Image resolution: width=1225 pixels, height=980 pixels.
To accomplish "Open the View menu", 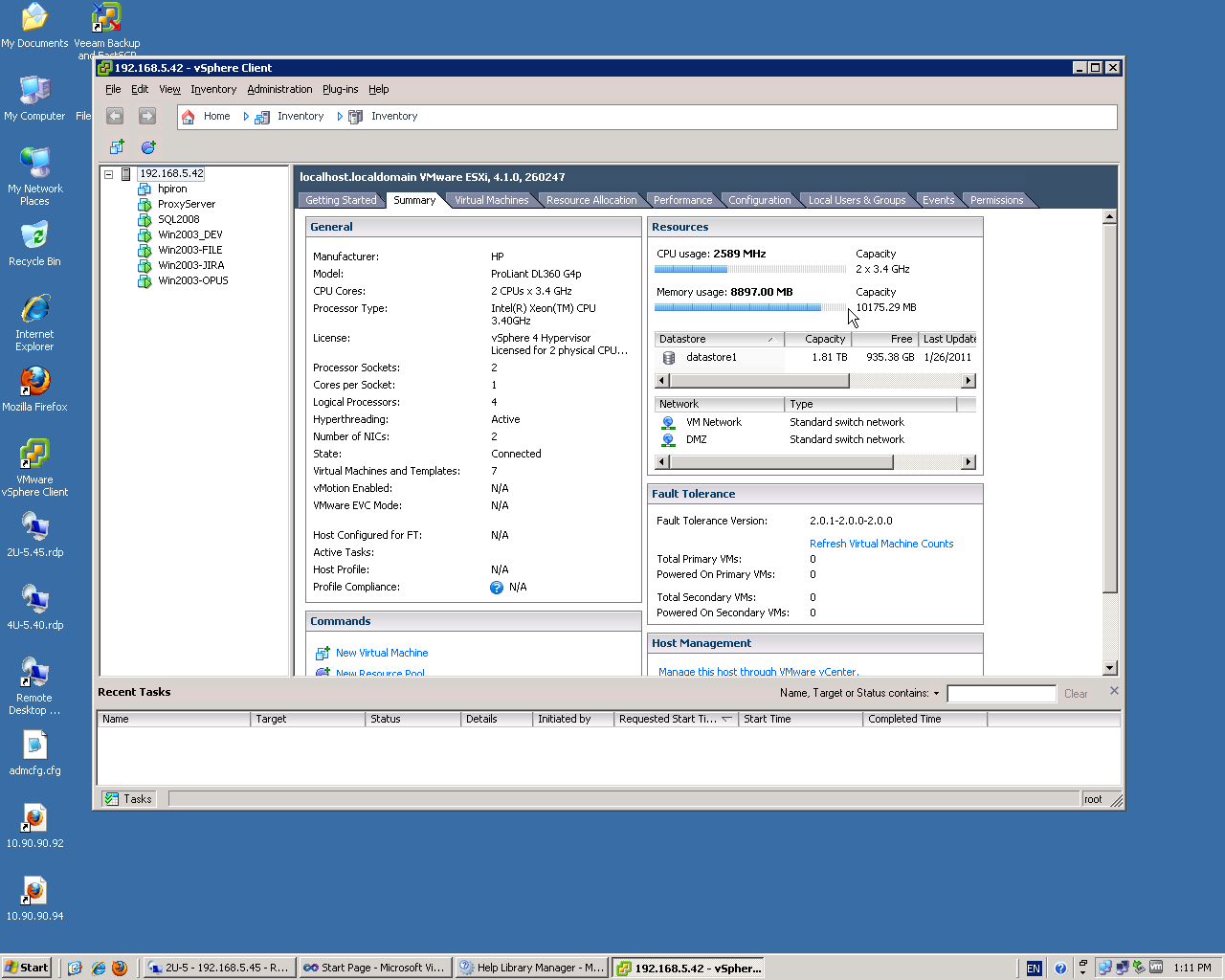I will click(169, 90).
